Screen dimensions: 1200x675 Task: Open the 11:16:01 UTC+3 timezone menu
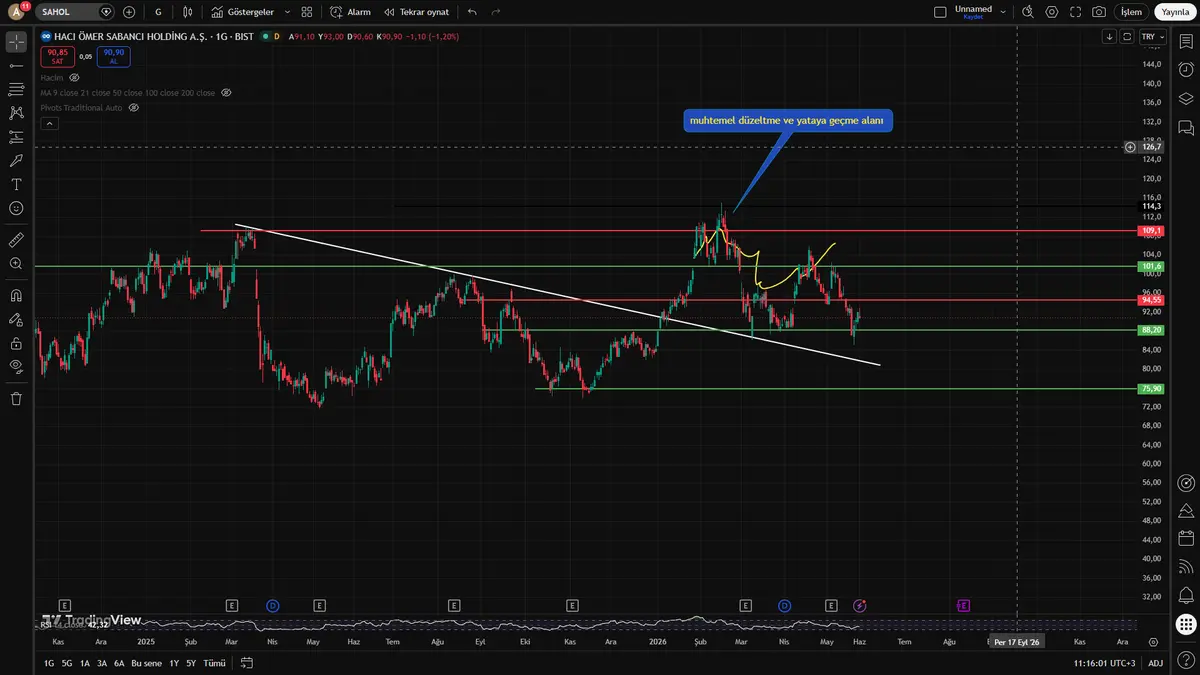(1105, 663)
